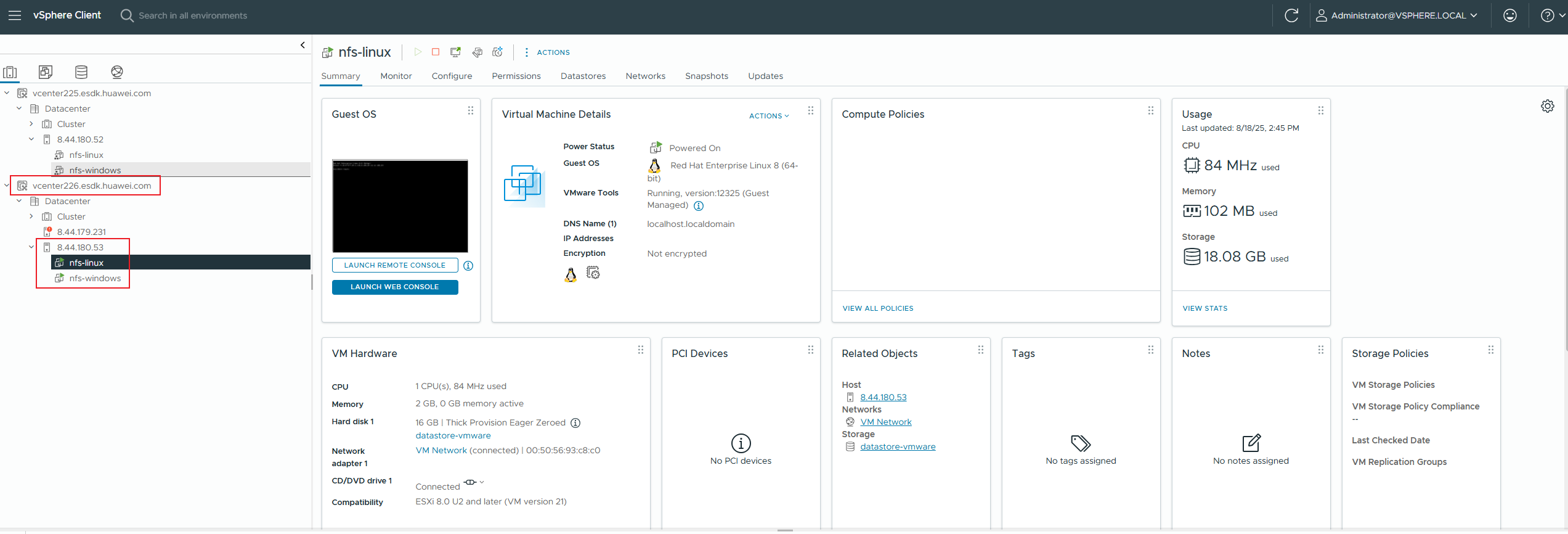Click the Power On toolbar icon

pos(418,52)
